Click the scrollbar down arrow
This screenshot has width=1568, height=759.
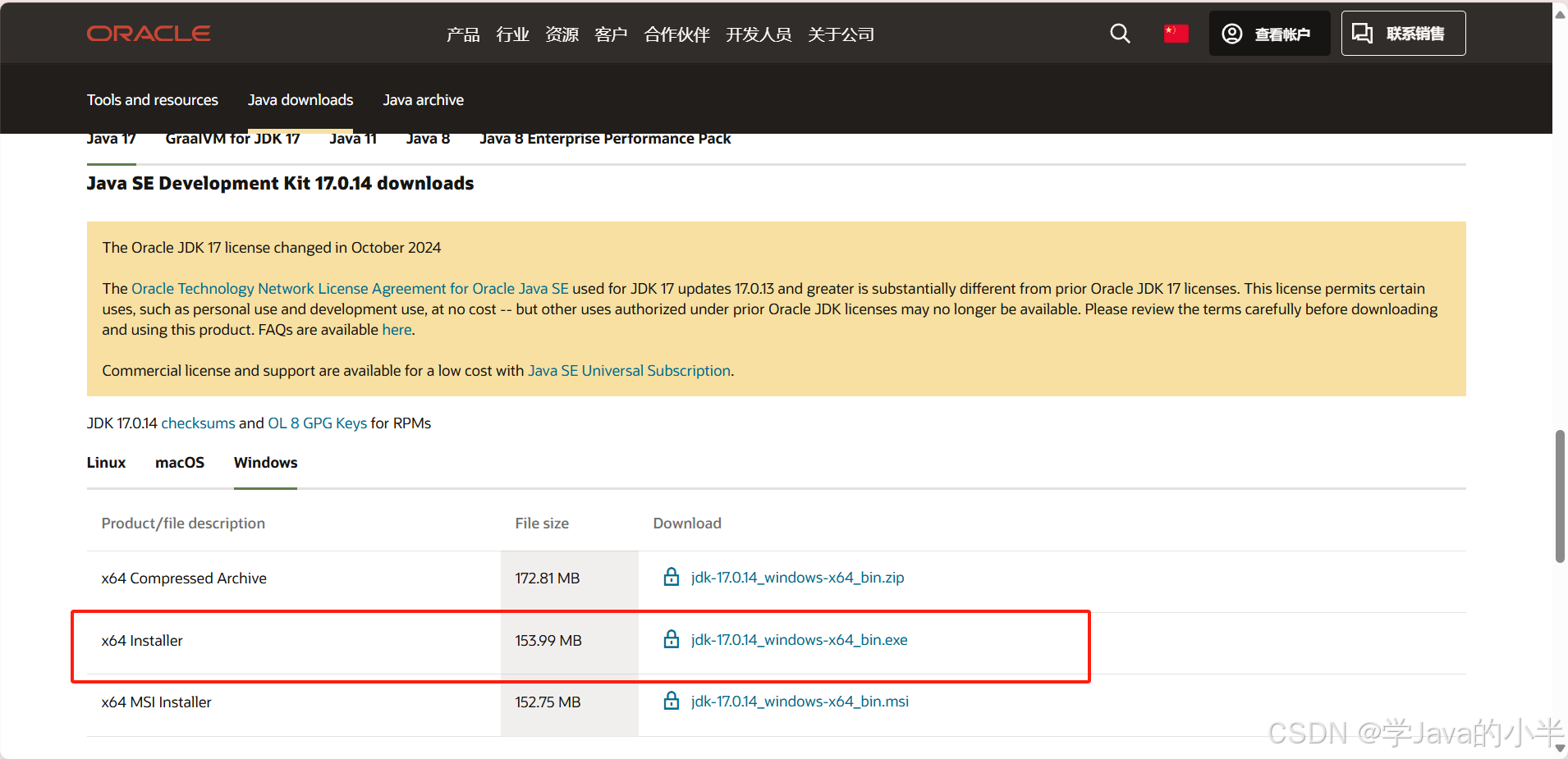(x=1560, y=748)
